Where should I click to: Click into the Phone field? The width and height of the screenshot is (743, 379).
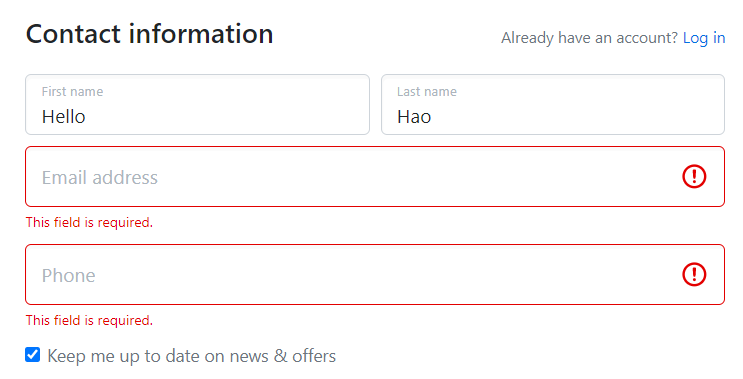click(x=375, y=275)
